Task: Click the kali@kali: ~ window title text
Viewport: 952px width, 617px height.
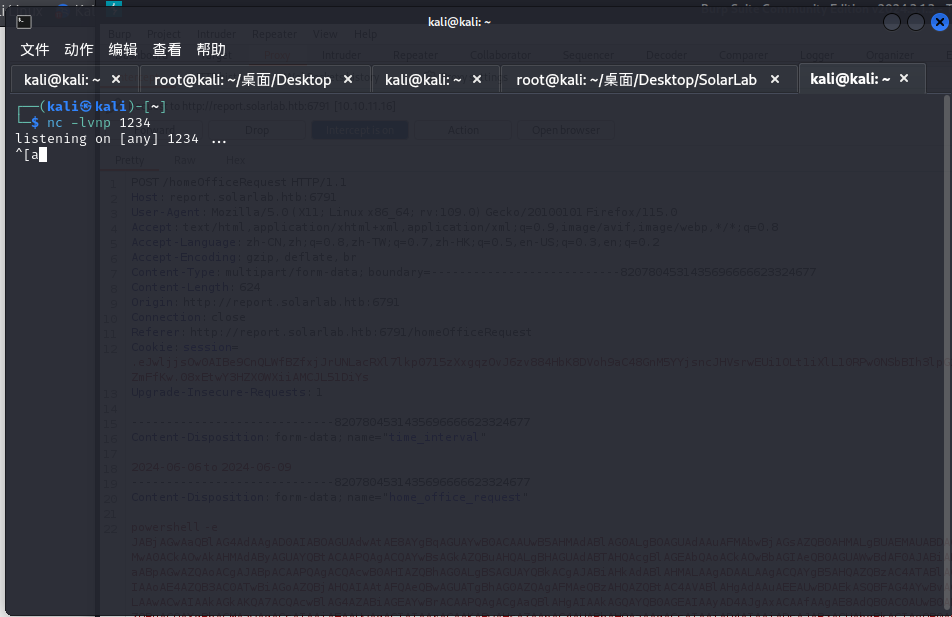Action: click(x=459, y=22)
